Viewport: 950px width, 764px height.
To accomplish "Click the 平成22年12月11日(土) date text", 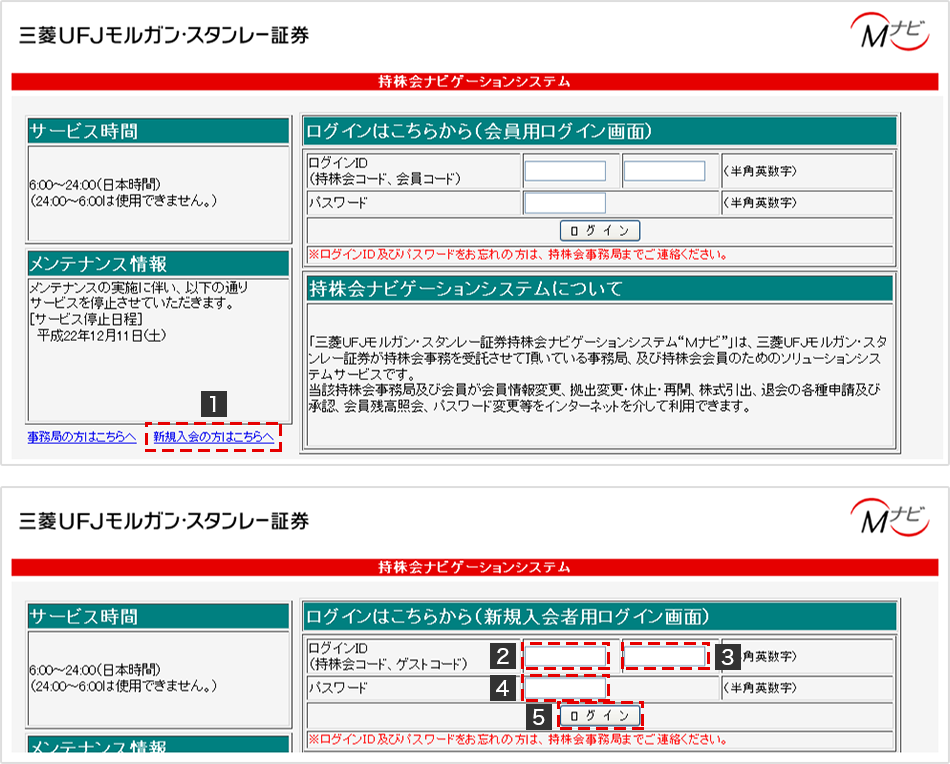I will click(101, 335).
